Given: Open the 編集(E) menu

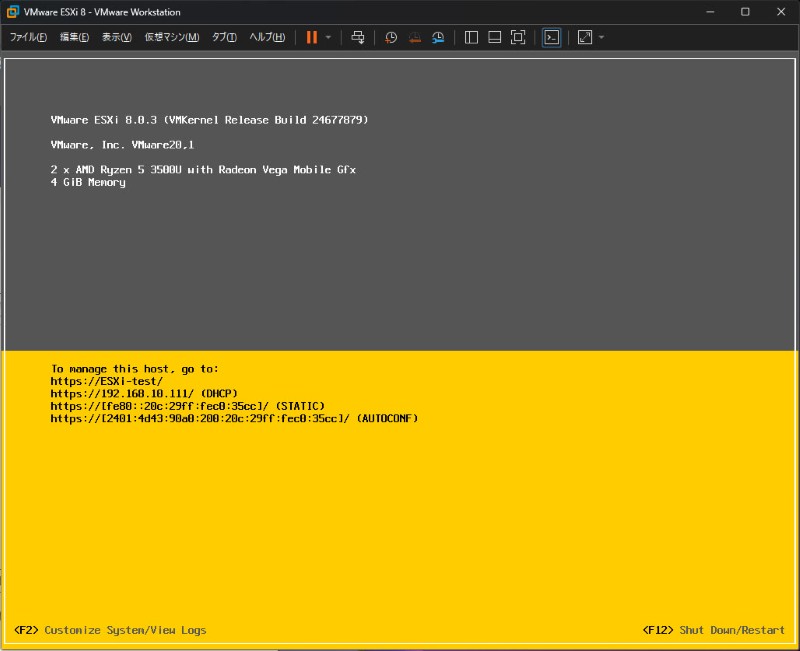Looking at the screenshot, I should [74, 37].
